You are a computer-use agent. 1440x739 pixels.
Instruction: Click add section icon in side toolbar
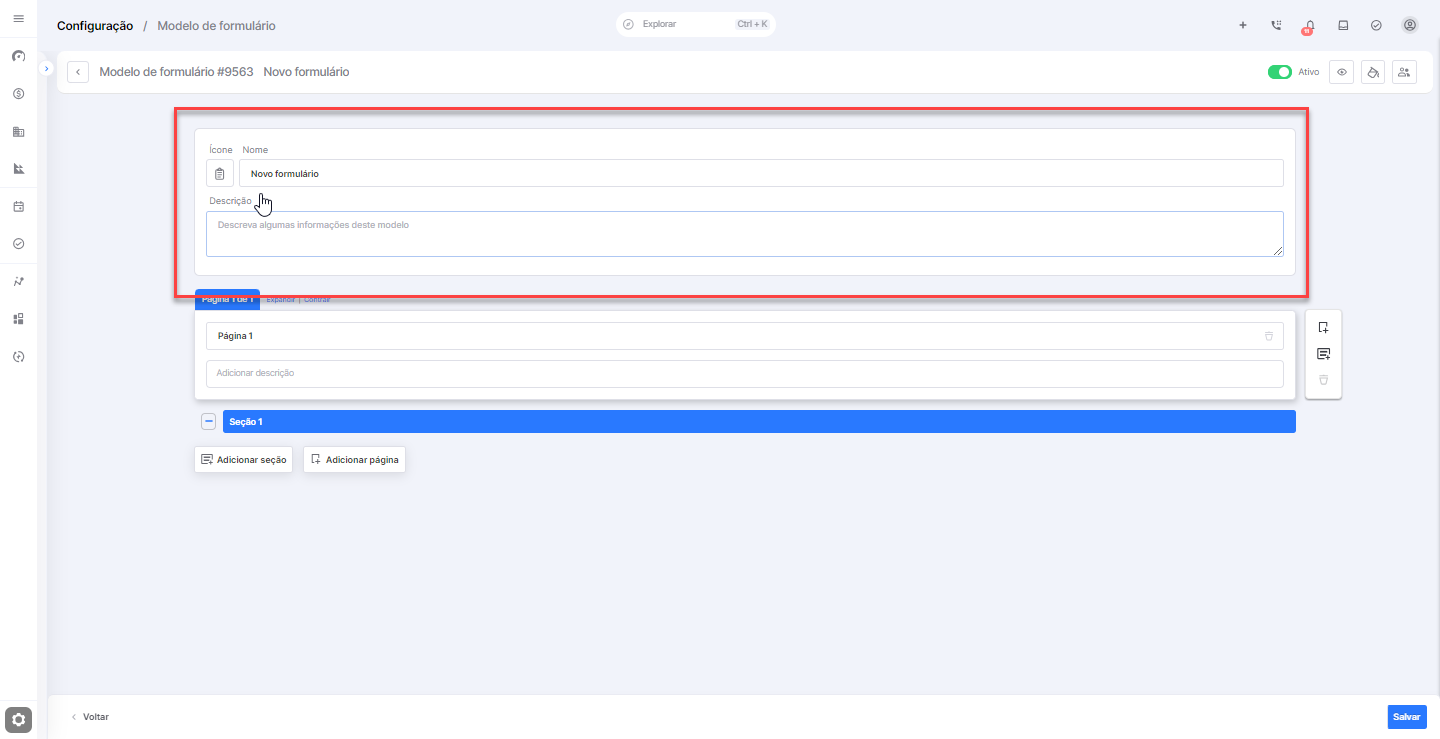1324,354
